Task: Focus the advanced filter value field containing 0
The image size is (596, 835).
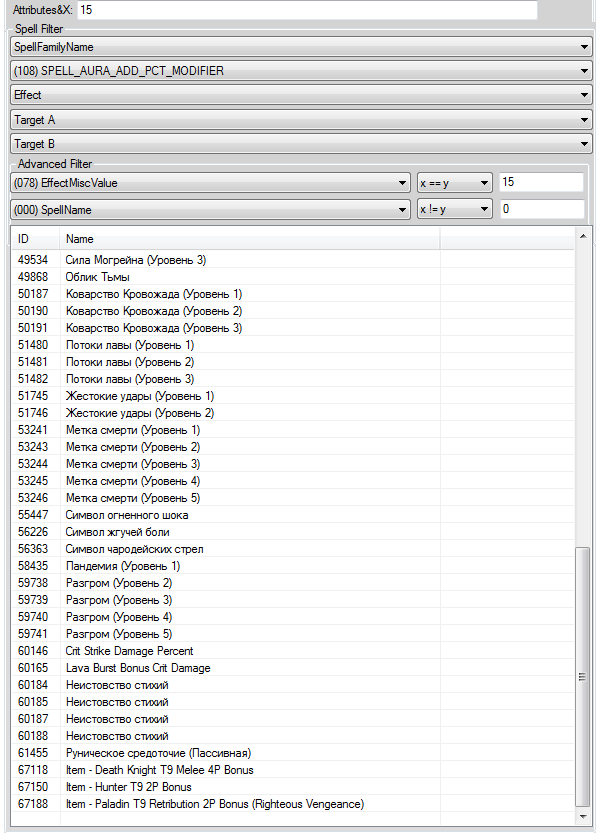Action: [542, 209]
